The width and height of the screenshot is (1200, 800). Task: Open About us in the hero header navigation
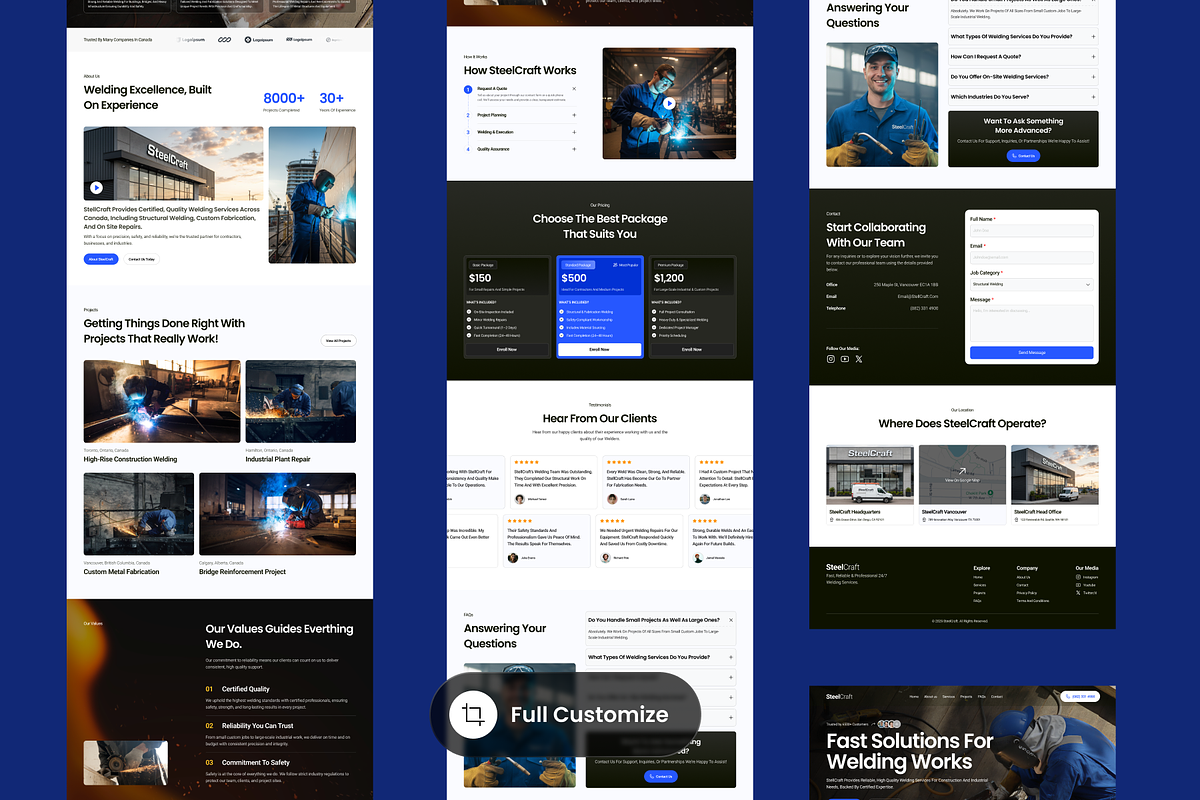coord(931,696)
